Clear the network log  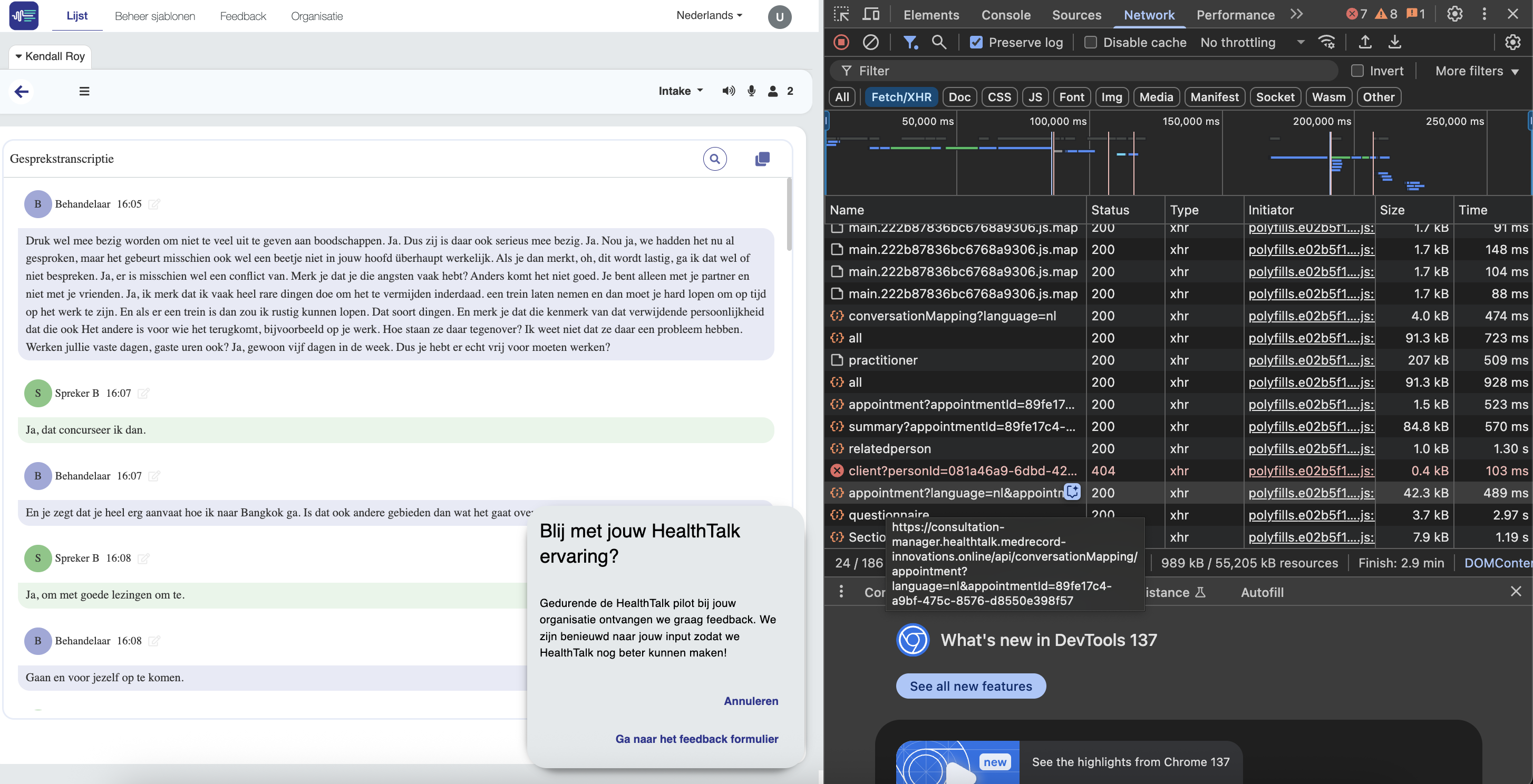point(870,42)
